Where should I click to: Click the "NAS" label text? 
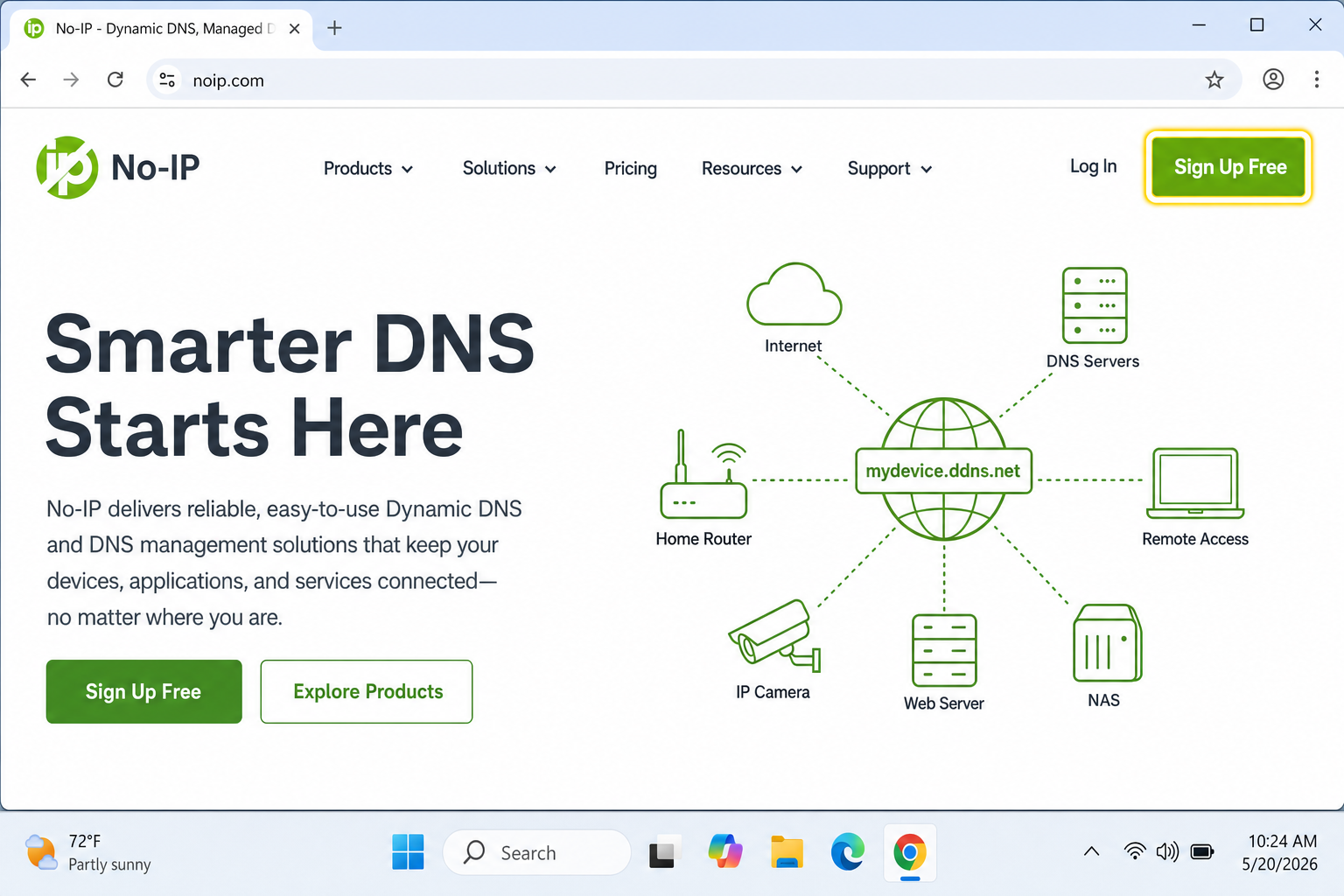pos(1104,700)
